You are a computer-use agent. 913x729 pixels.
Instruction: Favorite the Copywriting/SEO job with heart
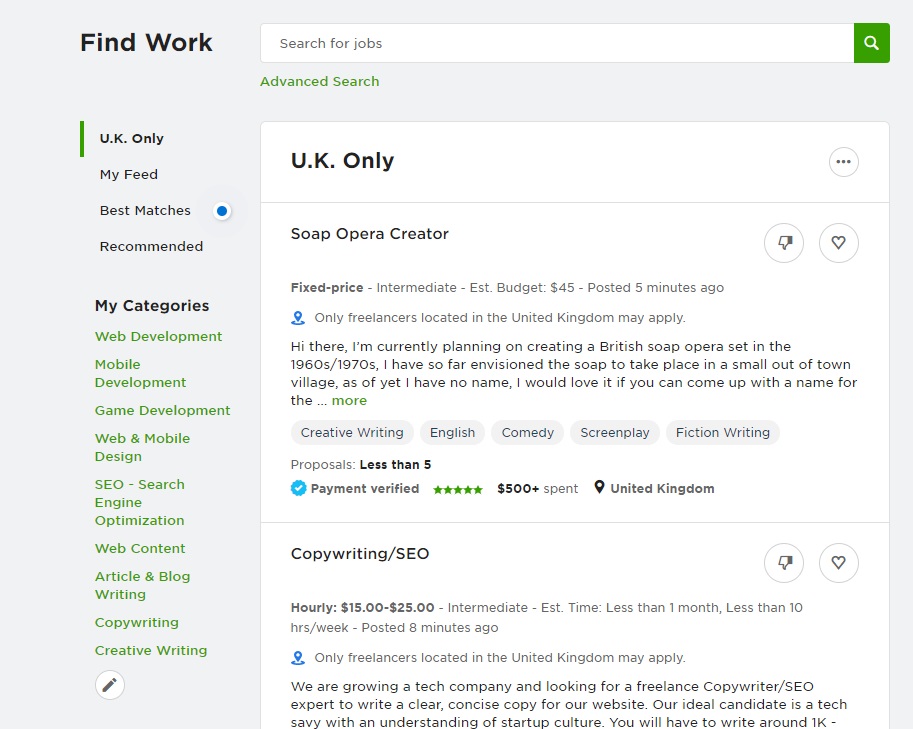[x=838, y=563]
